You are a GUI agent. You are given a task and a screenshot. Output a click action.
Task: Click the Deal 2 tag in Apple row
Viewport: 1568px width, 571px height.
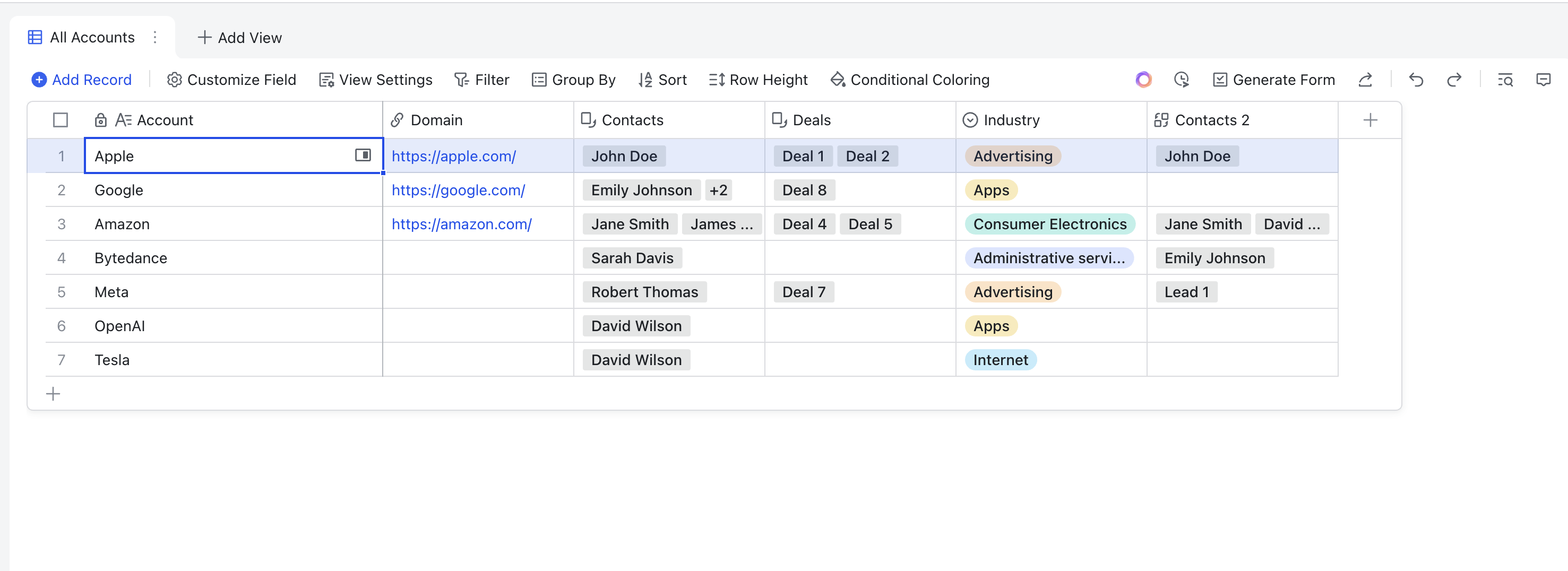click(867, 156)
